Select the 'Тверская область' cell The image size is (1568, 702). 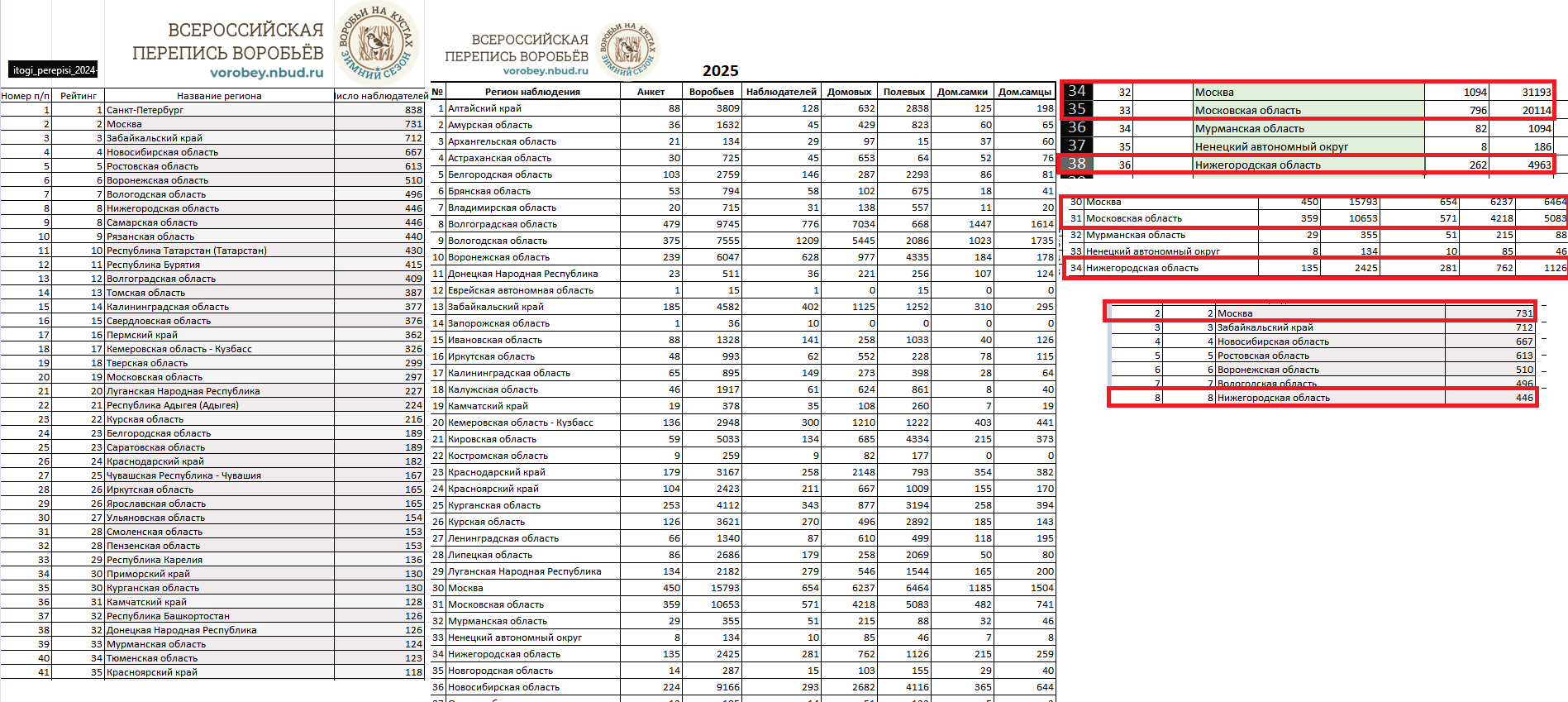pyautogui.click(x=219, y=363)
